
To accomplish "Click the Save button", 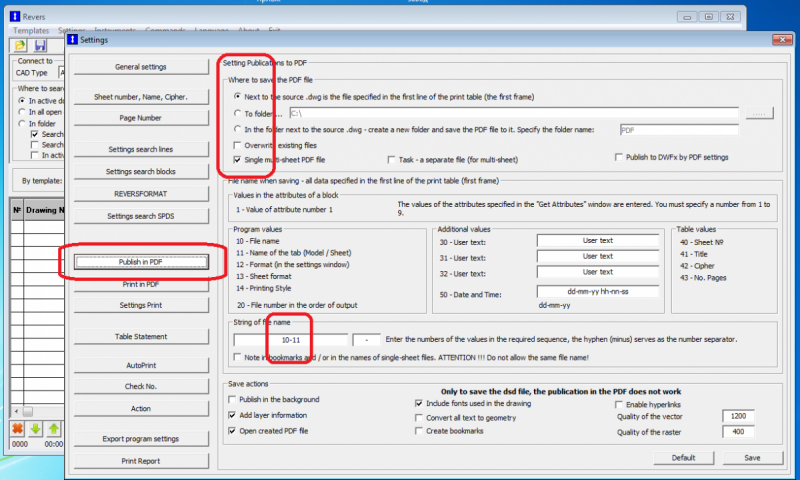I will point(753,458).
